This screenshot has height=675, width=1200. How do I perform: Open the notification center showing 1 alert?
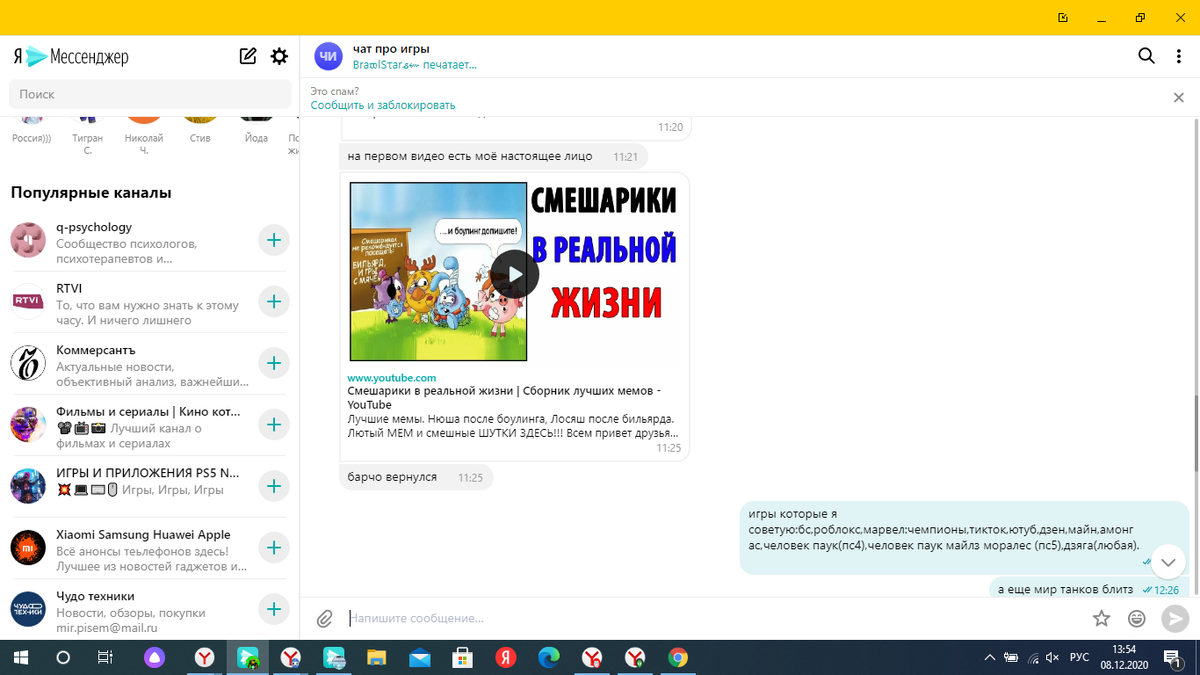(x=1174, y=658)
